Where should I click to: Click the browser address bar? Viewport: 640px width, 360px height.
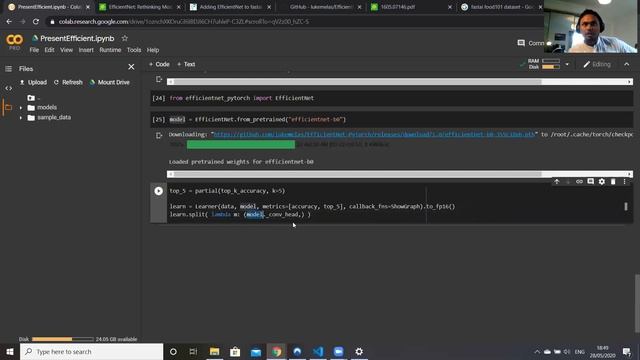coord(294,21)
